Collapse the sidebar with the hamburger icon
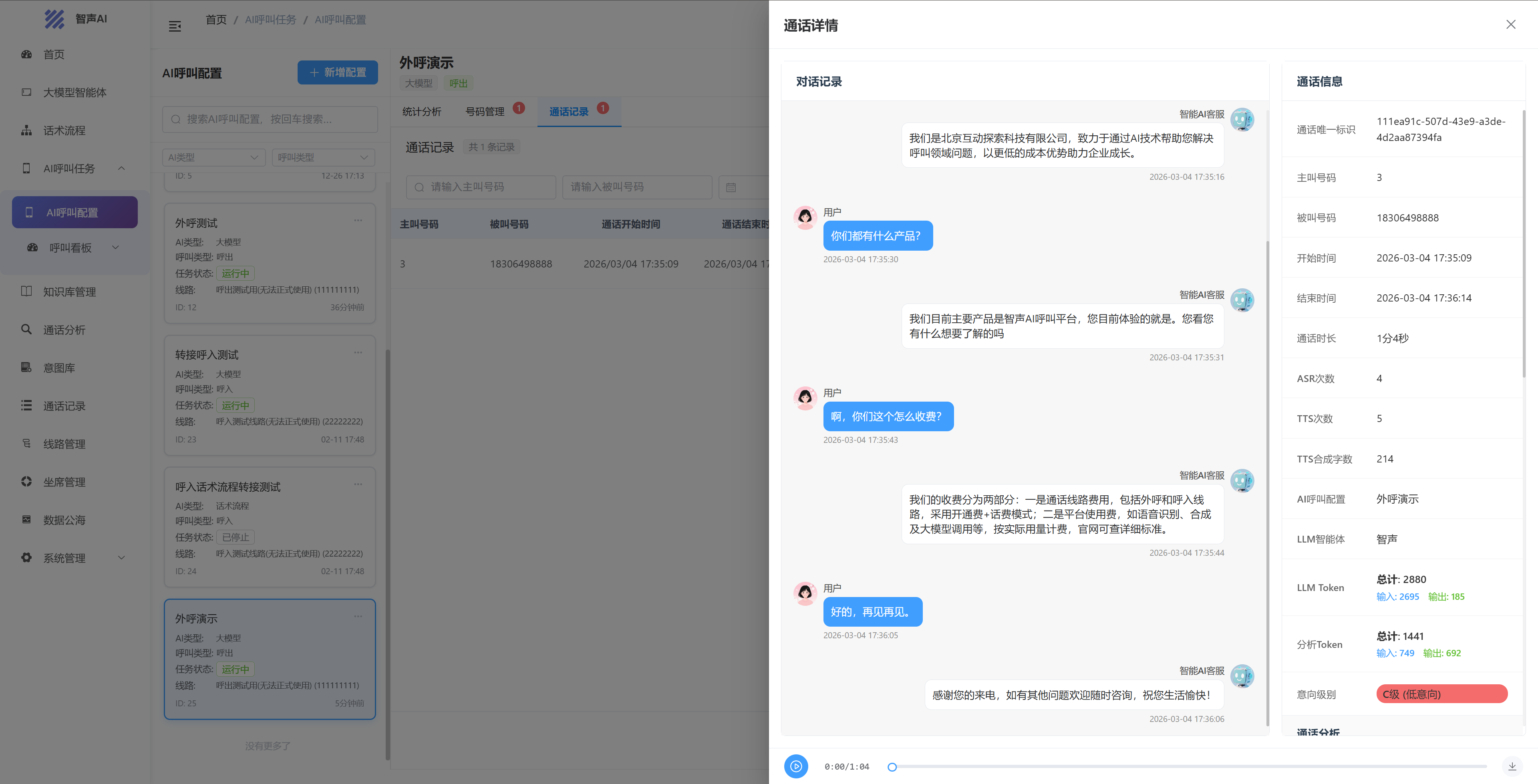The image size is (1538, 784). (174, 26)
